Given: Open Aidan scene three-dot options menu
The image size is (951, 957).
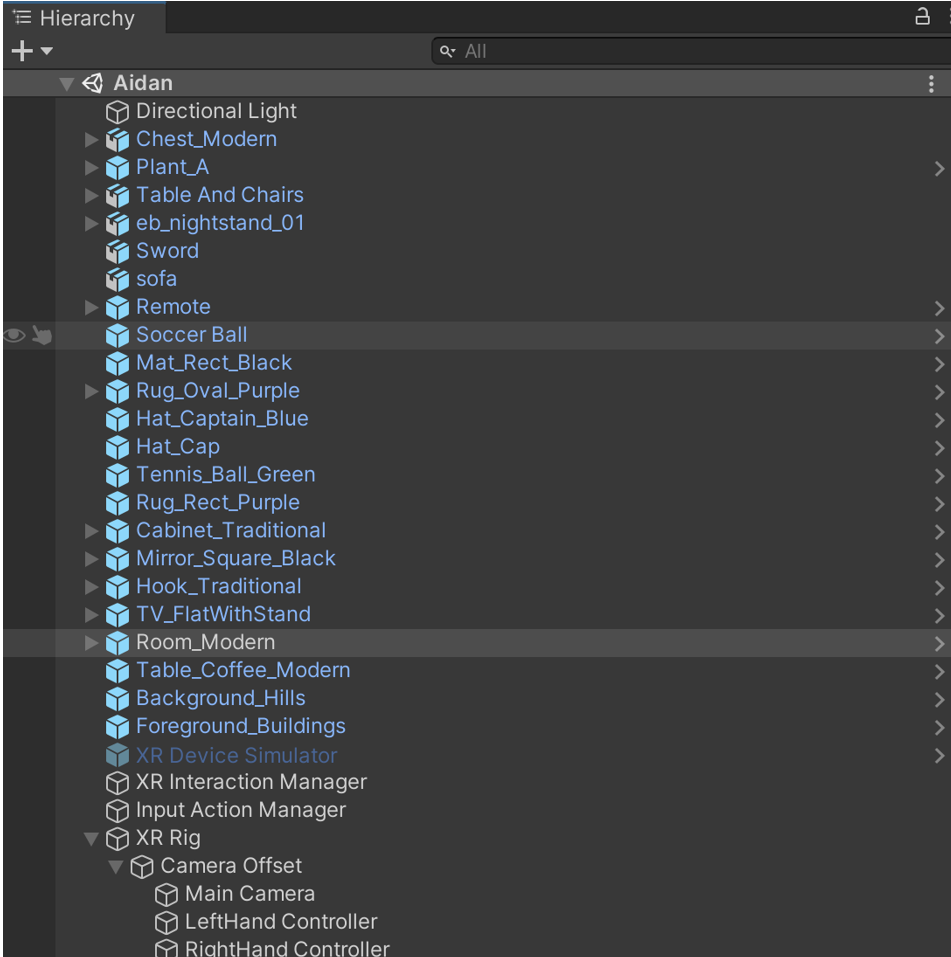Looking at the screenshot, I should [932, 85].
